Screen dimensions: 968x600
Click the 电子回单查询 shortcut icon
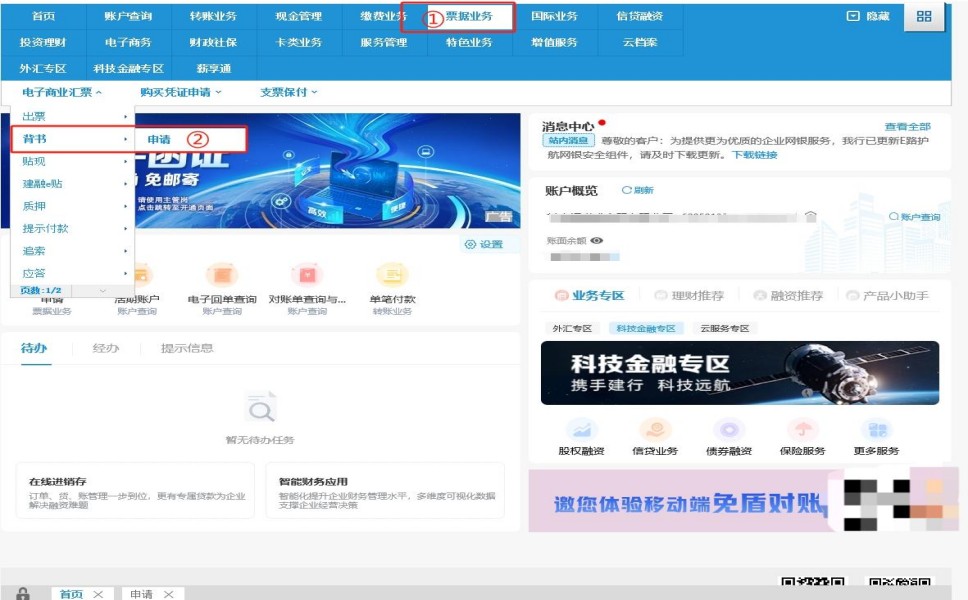click(x=221, y=275)
